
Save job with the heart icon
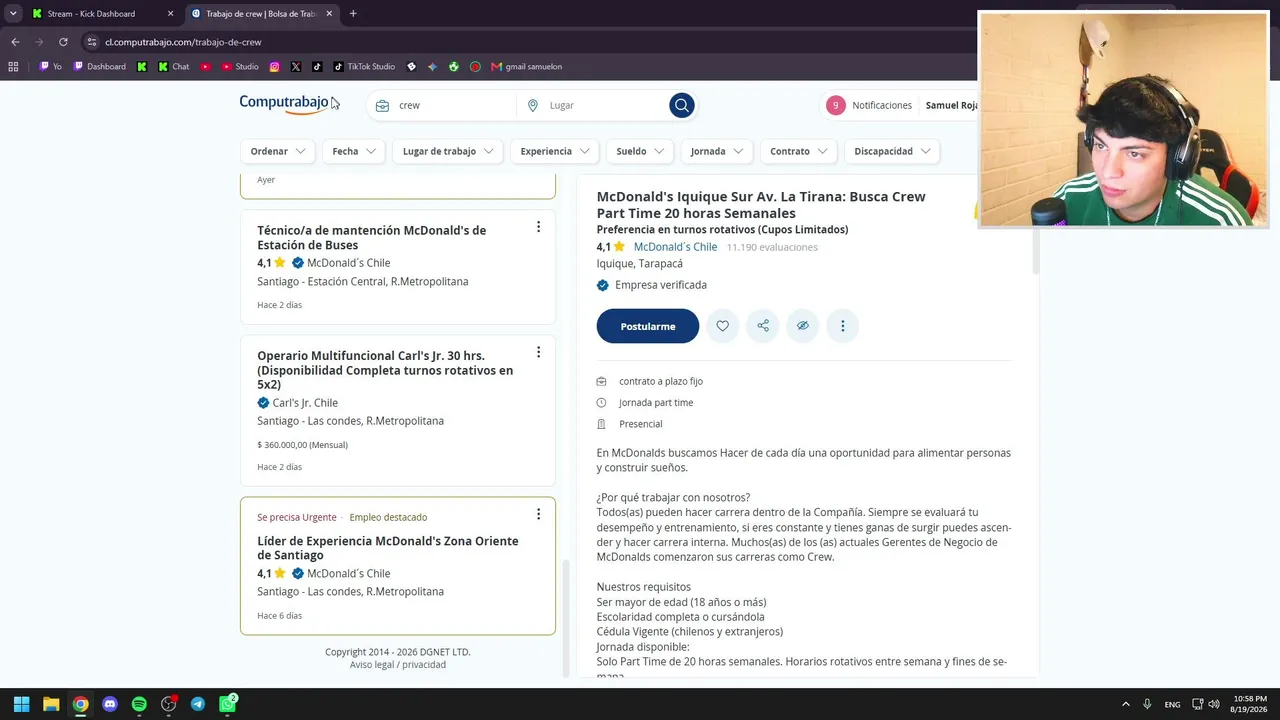point(722,326)
